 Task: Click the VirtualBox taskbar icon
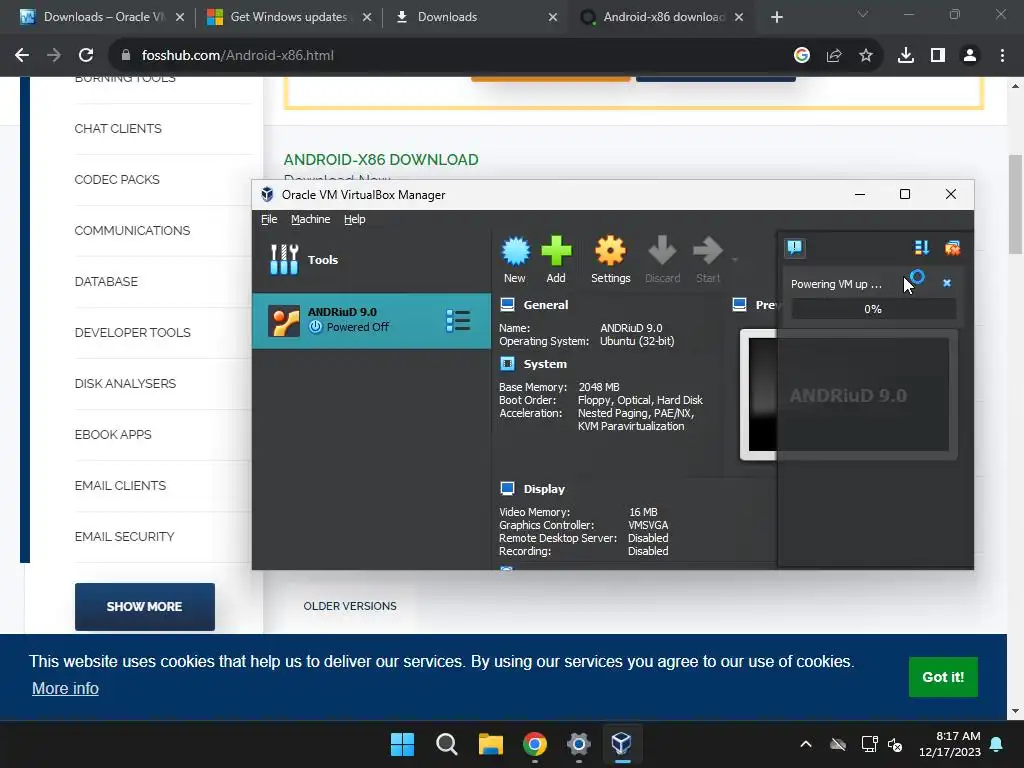621,744
